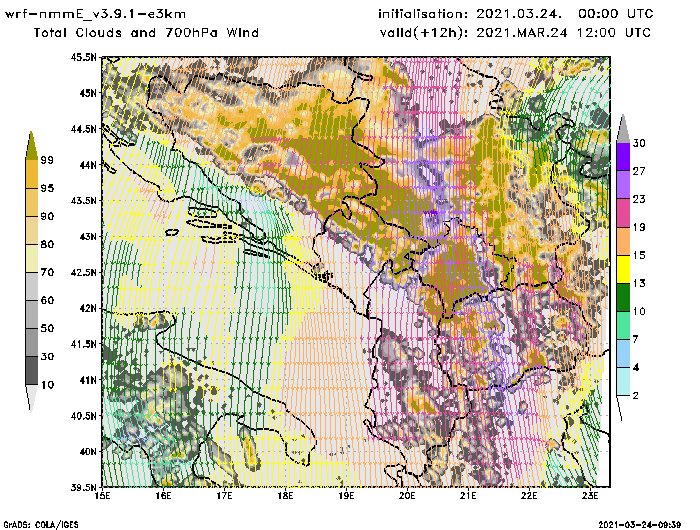Click the '41N' latitude label
Screen dimensions: 700x530
click(x=88, y=380)
